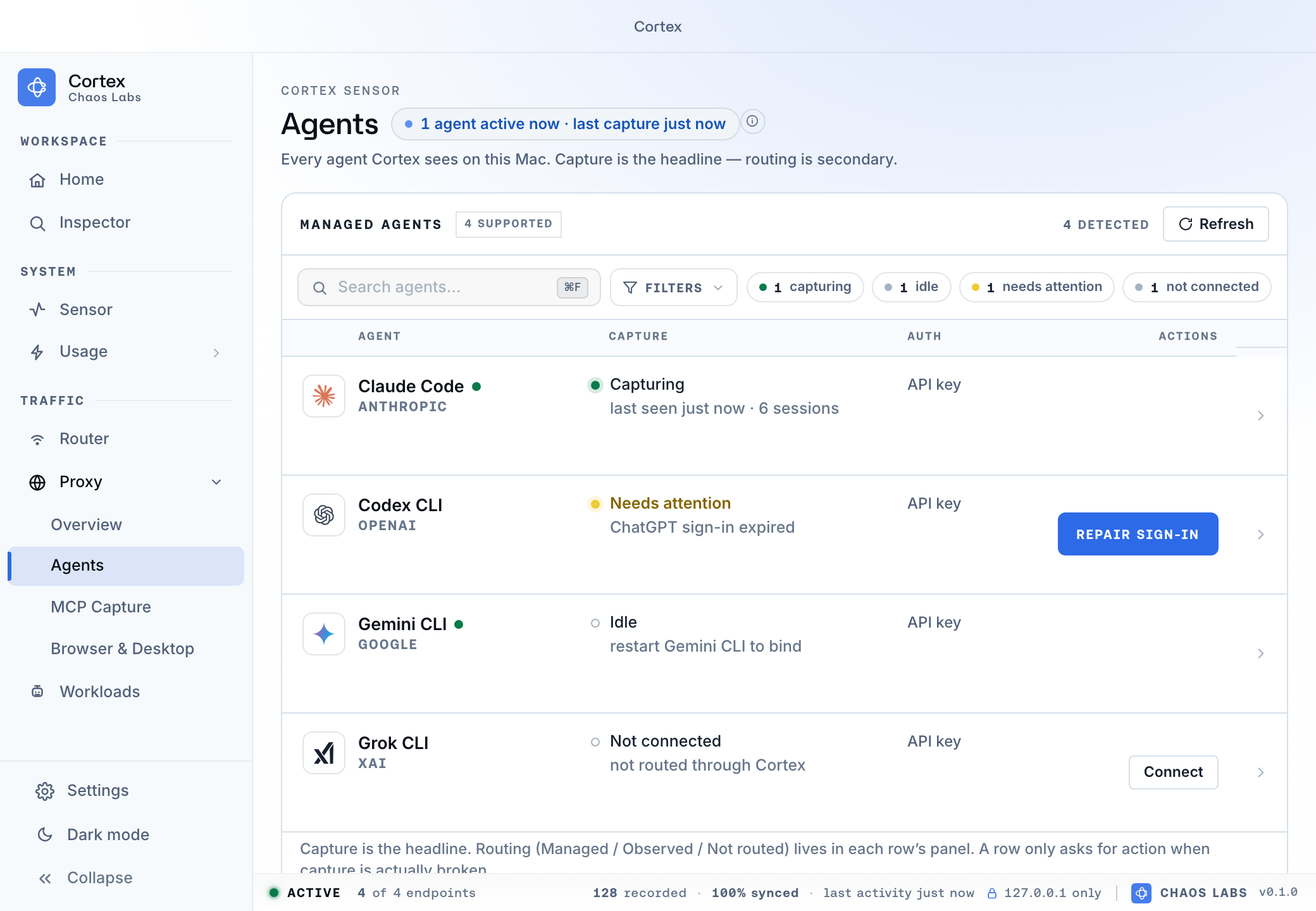Expand the Gemini CLI row chevron
This screenshot has height=911, width=1316.
1261,654
